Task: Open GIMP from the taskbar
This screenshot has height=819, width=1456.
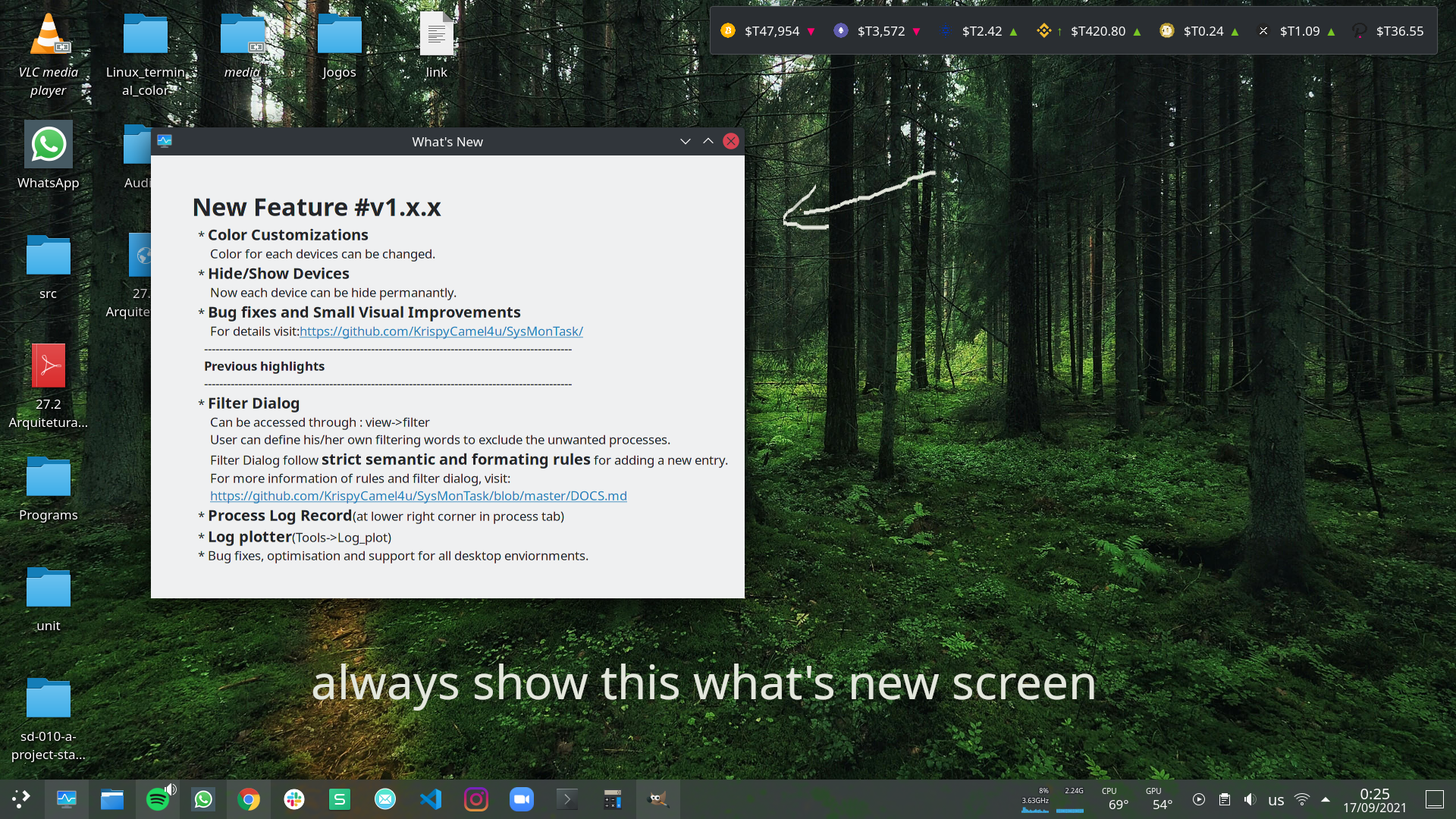Action: (657, 799)
